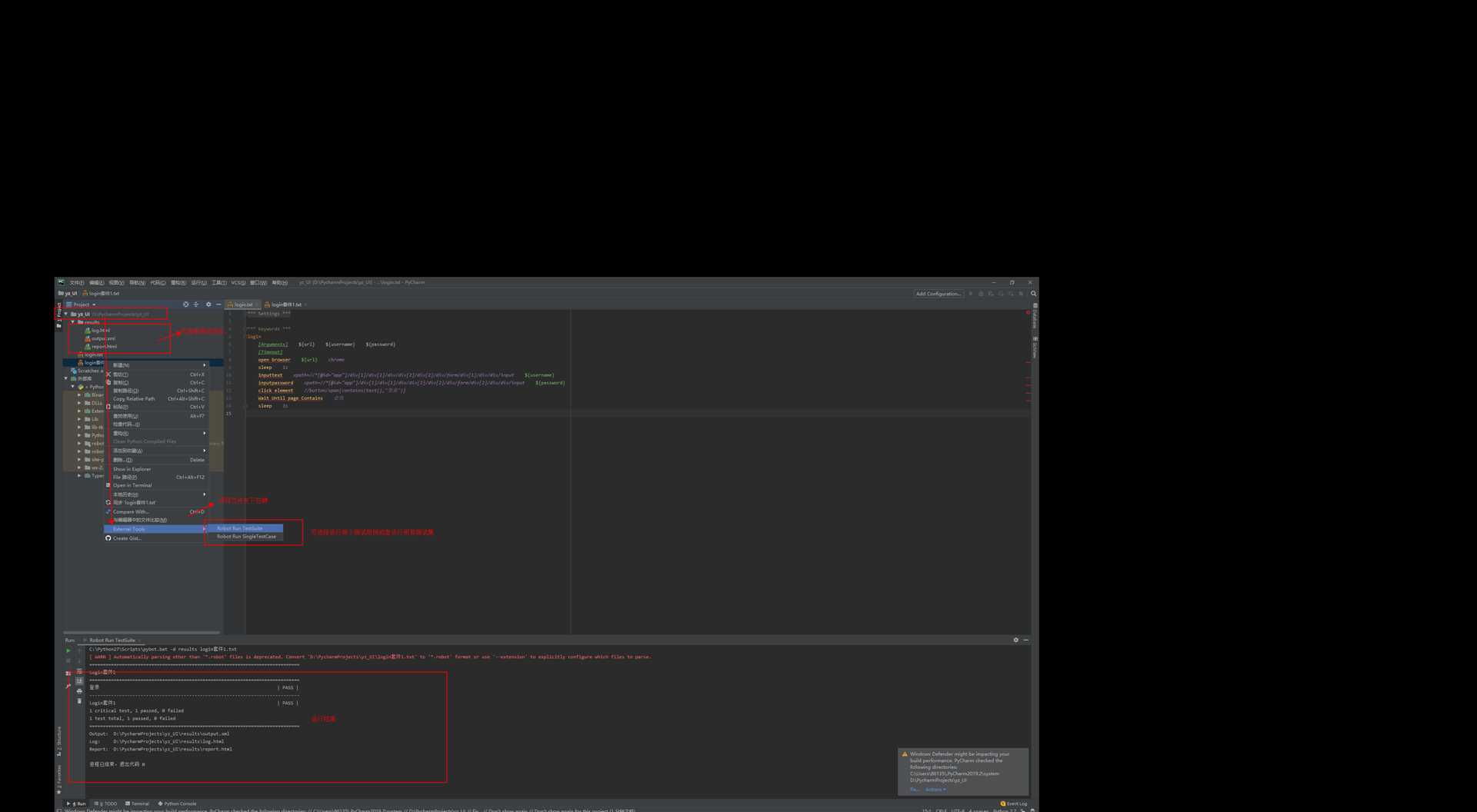Click the red error indicator at editor top right
The image size is (1477, 812).
coord(1028,312)
